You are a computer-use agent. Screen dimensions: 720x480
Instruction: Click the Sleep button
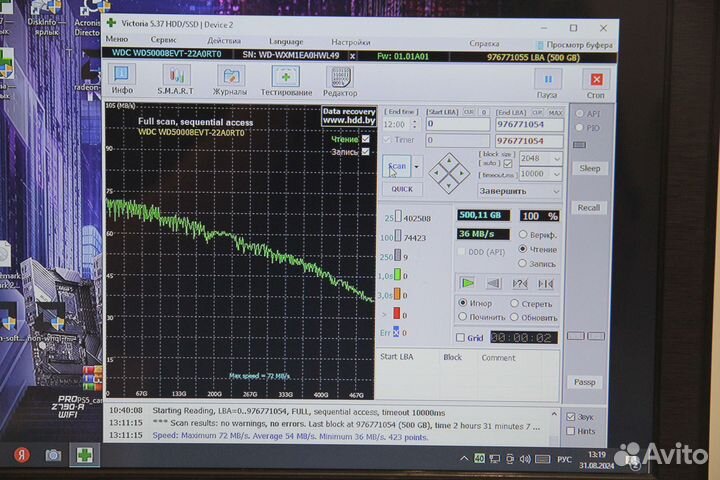(590, 168)
